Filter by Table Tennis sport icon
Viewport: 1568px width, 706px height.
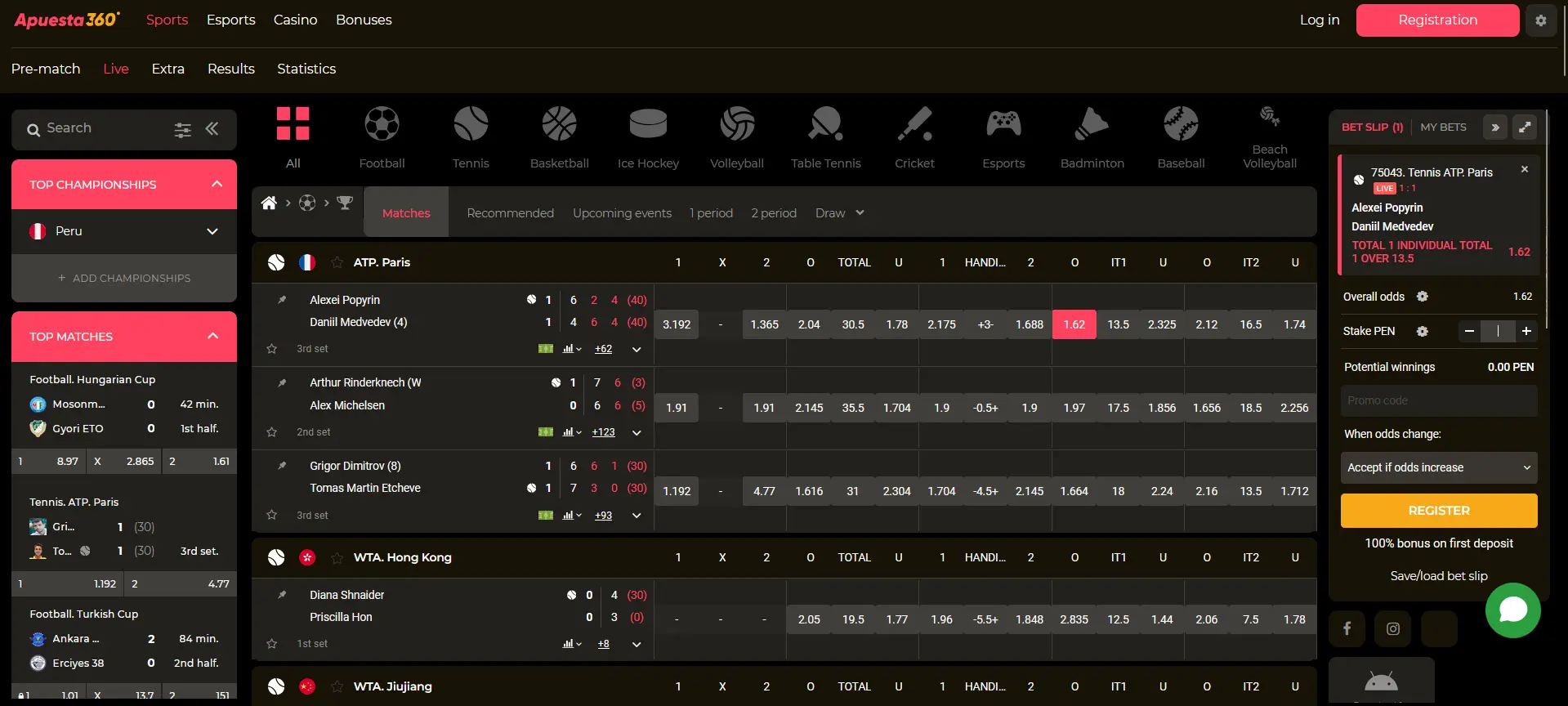(826, 123)
